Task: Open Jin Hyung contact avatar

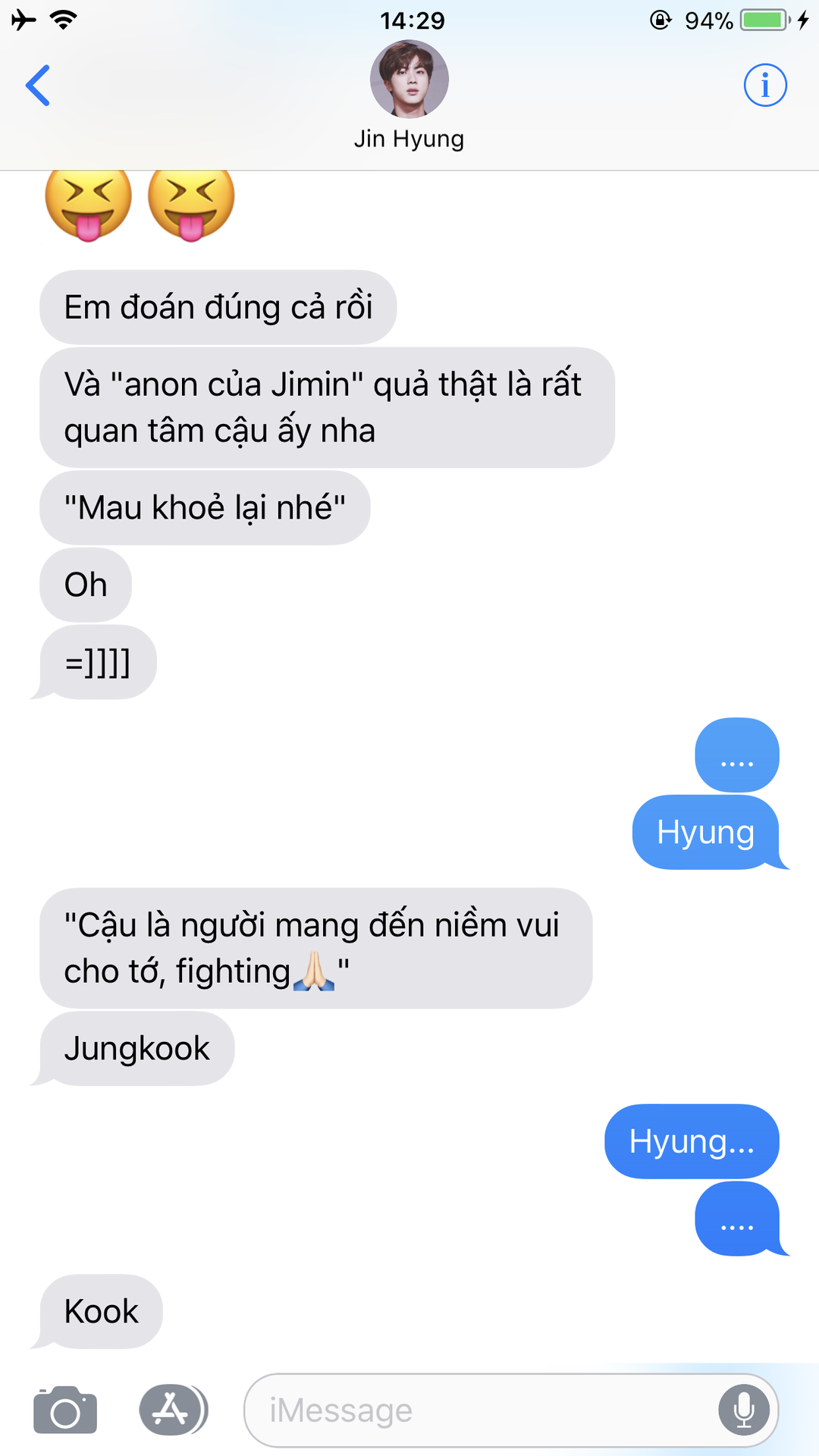Action: click(x=409, y=79)
